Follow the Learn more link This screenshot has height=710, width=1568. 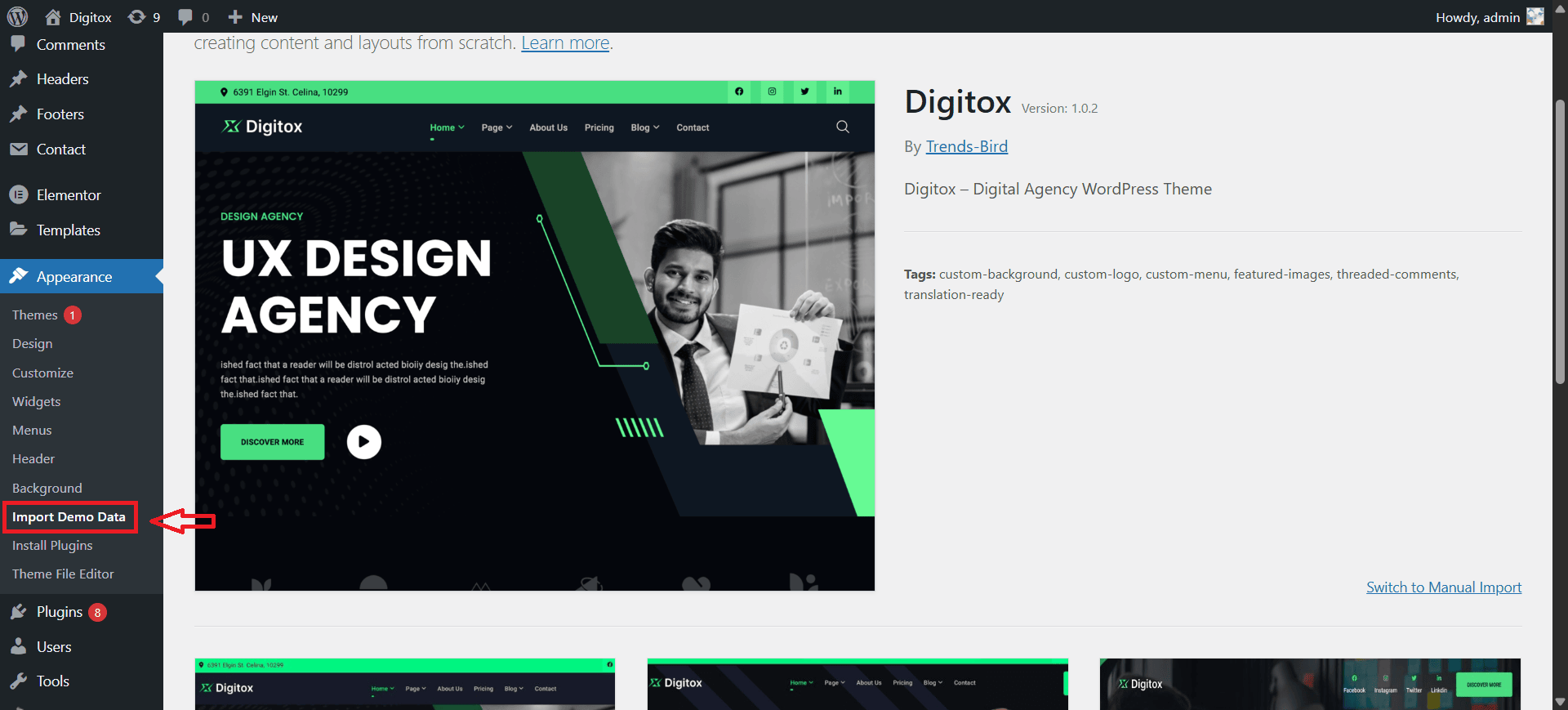pyautogui.click(x=565, y=43)
